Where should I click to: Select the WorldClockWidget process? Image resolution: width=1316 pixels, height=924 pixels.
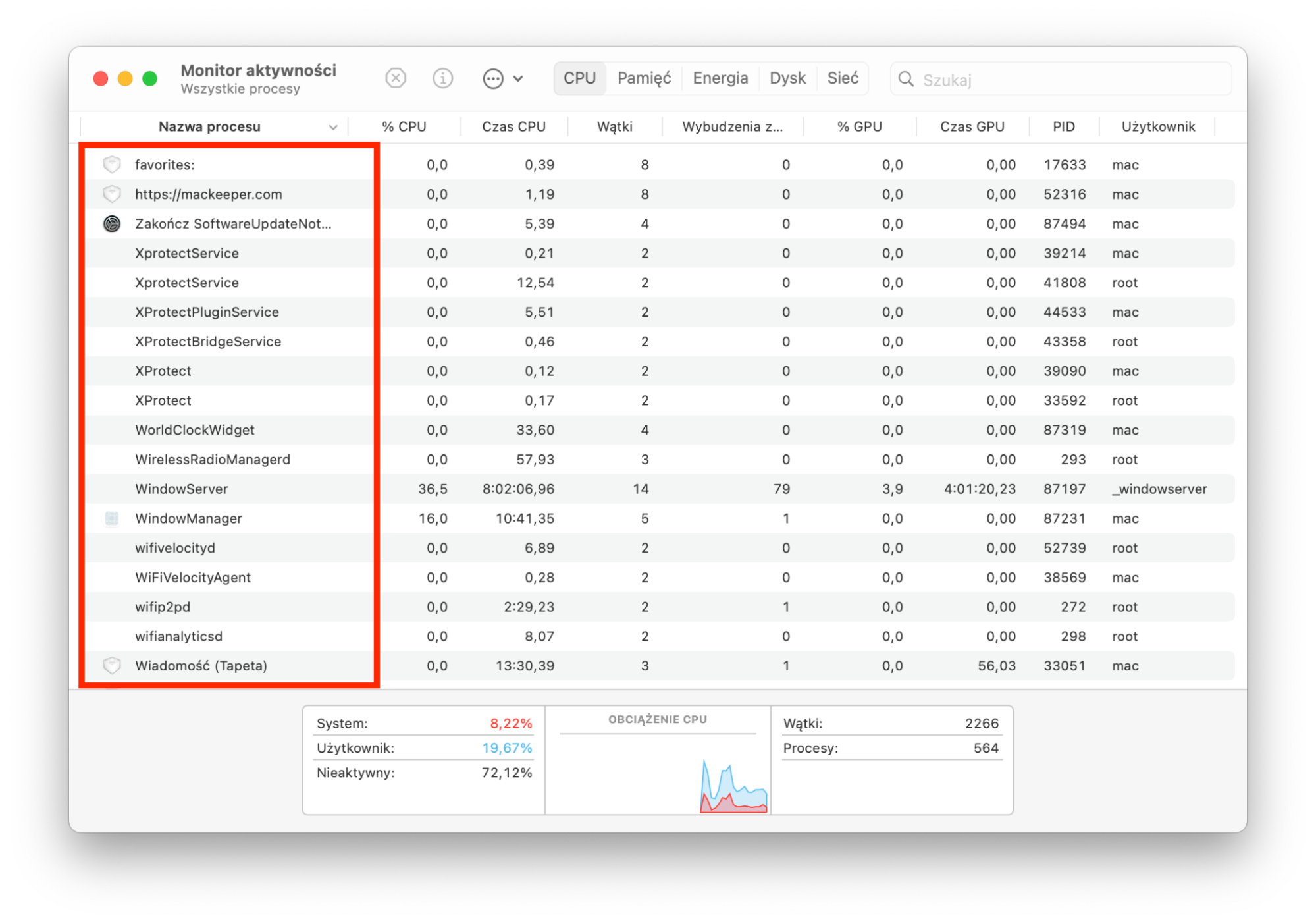pyautogui.click(x=658, y=430)
